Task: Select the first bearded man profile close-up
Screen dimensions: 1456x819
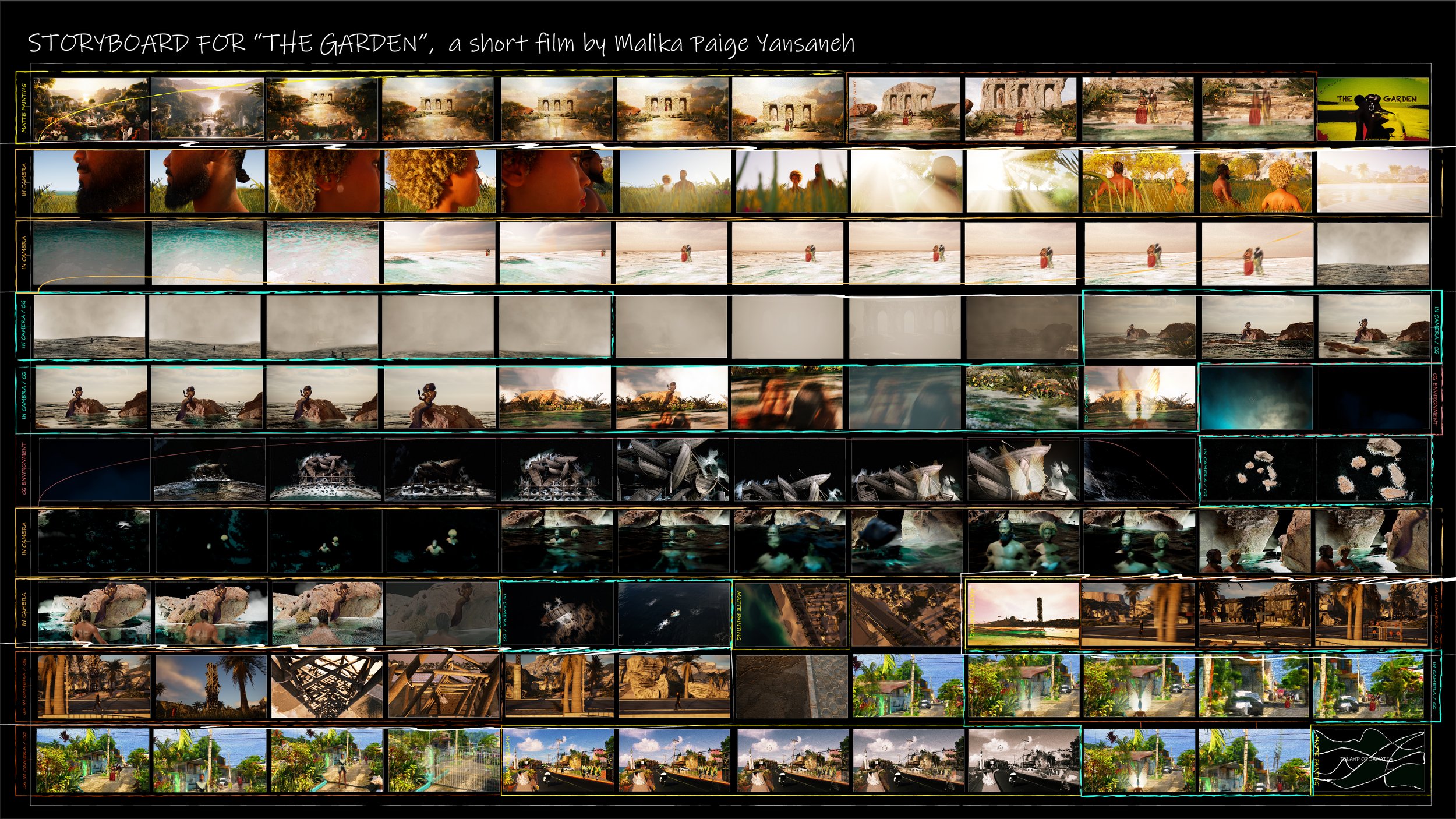Action: pyautogui.click(x=89, y=181)
